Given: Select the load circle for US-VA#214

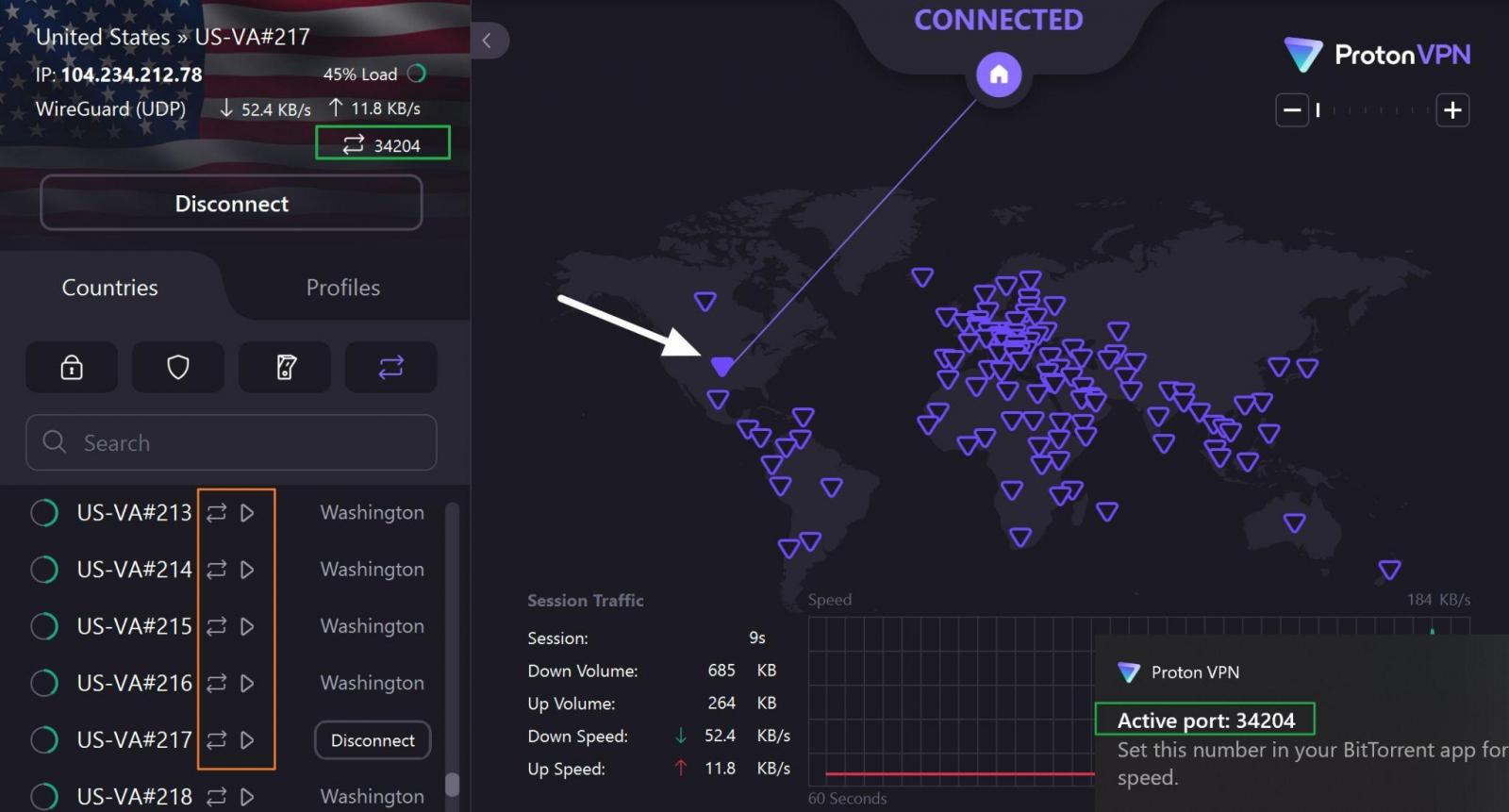Looking at the screenshot, I should (x=44, y=570).
